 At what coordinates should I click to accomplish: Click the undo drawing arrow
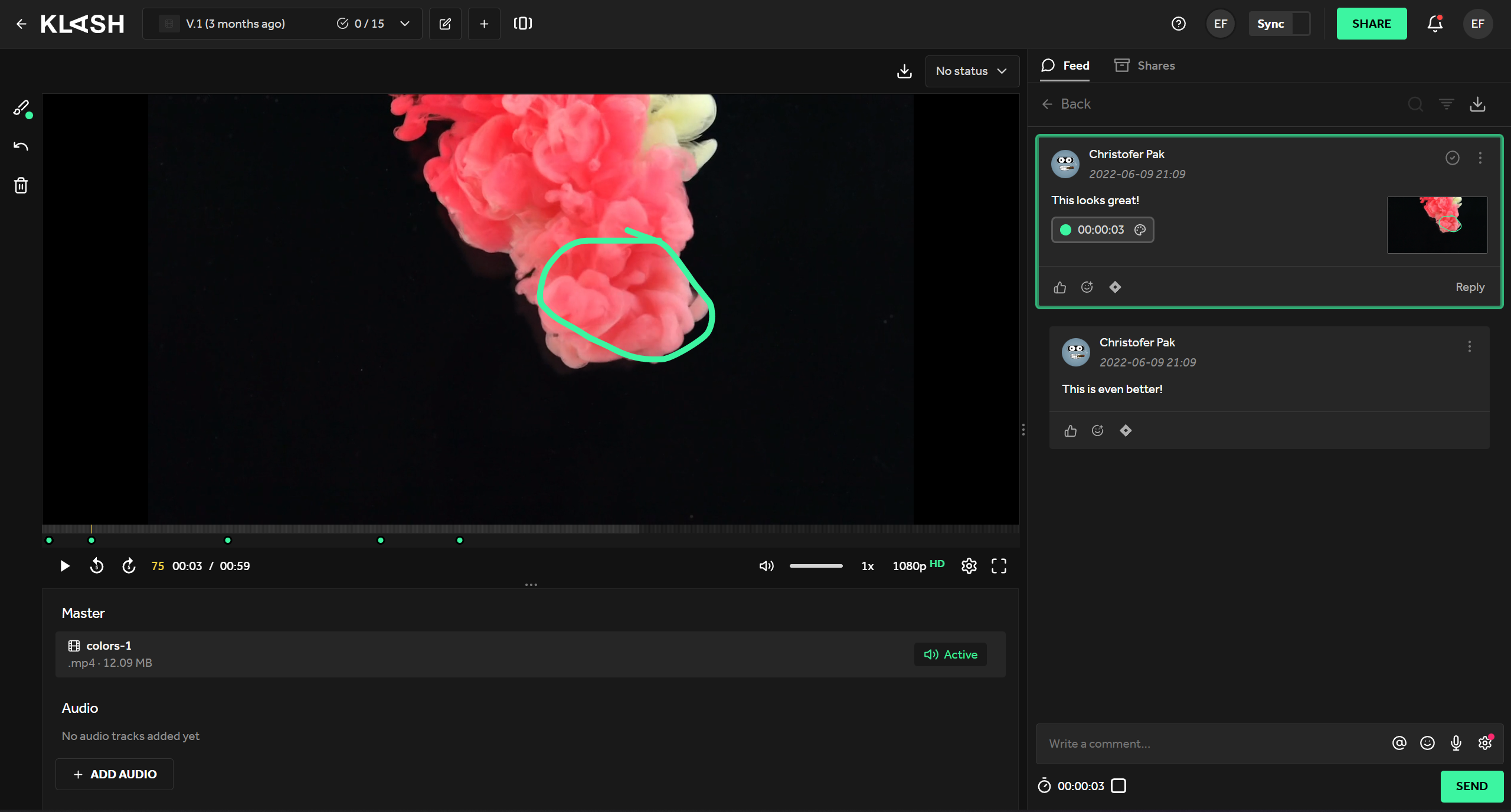click(x=21, y=146)
